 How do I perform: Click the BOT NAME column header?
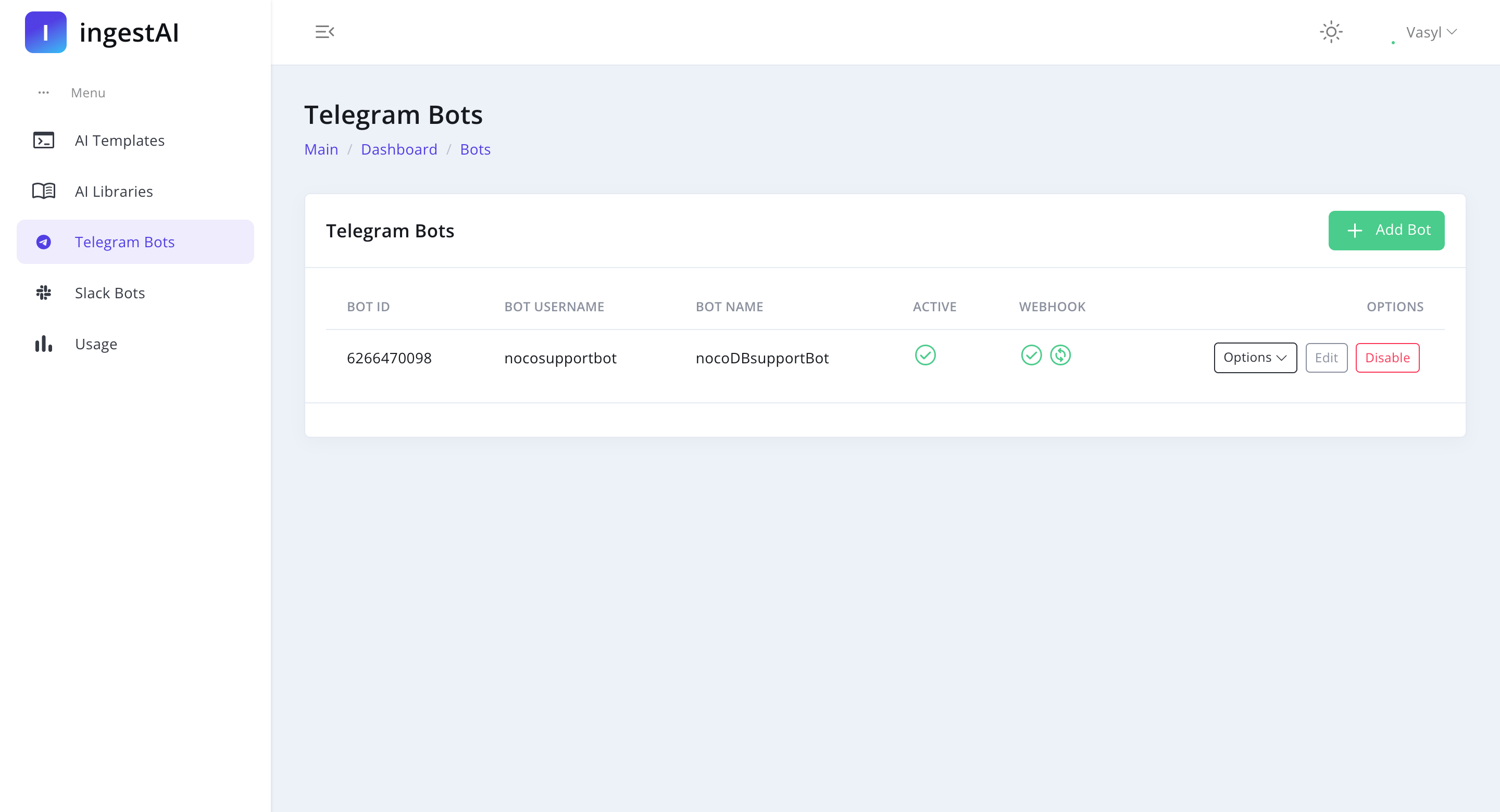pyautogui.click(x=729, y=307)
